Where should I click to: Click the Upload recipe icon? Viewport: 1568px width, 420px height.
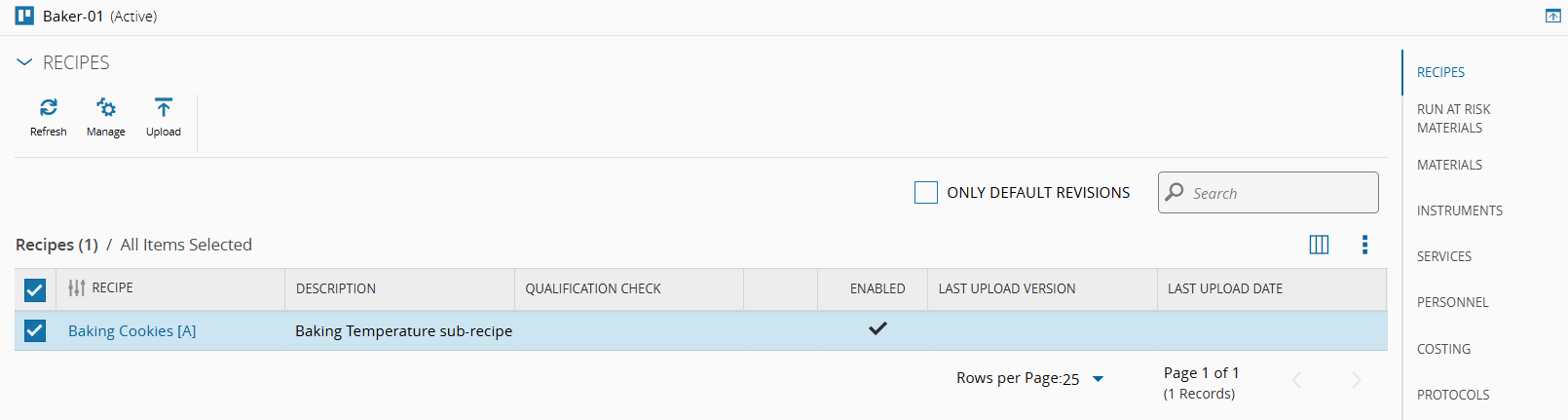(x=163, y=108)
